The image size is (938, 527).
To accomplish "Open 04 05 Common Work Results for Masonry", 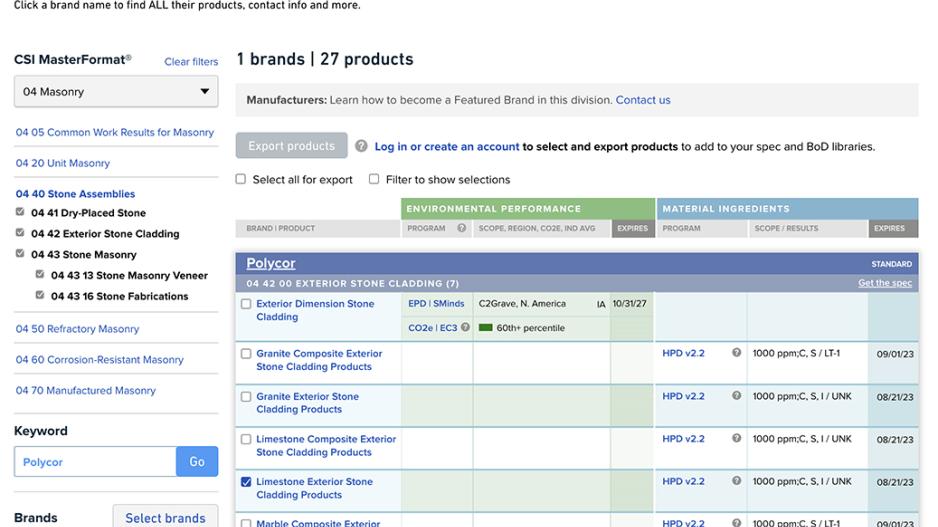I will [115, 132].
